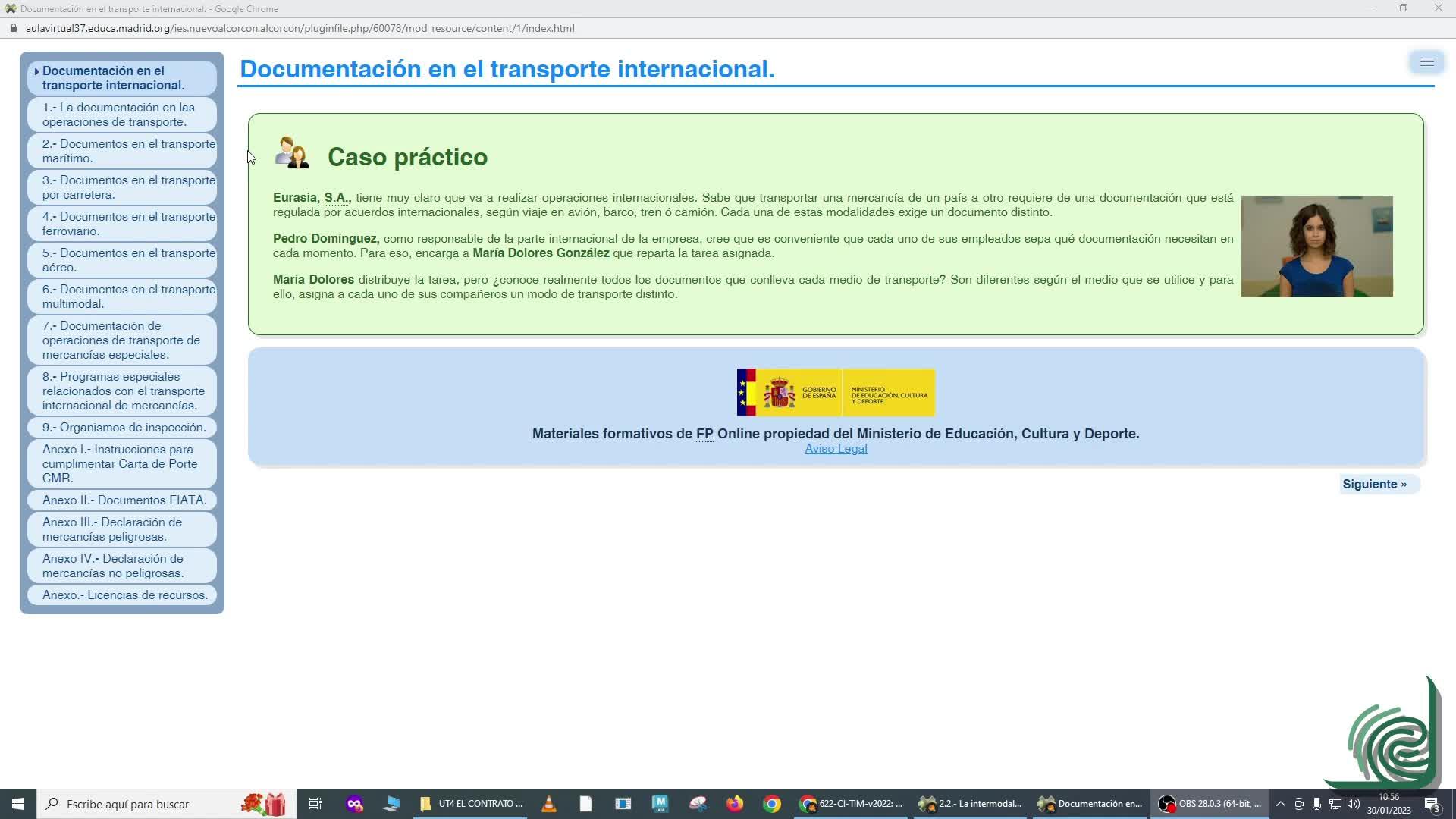Click the Caso práctico people icon
The width and height of the screenshot is (1456, 819).
tap(292, 153)
